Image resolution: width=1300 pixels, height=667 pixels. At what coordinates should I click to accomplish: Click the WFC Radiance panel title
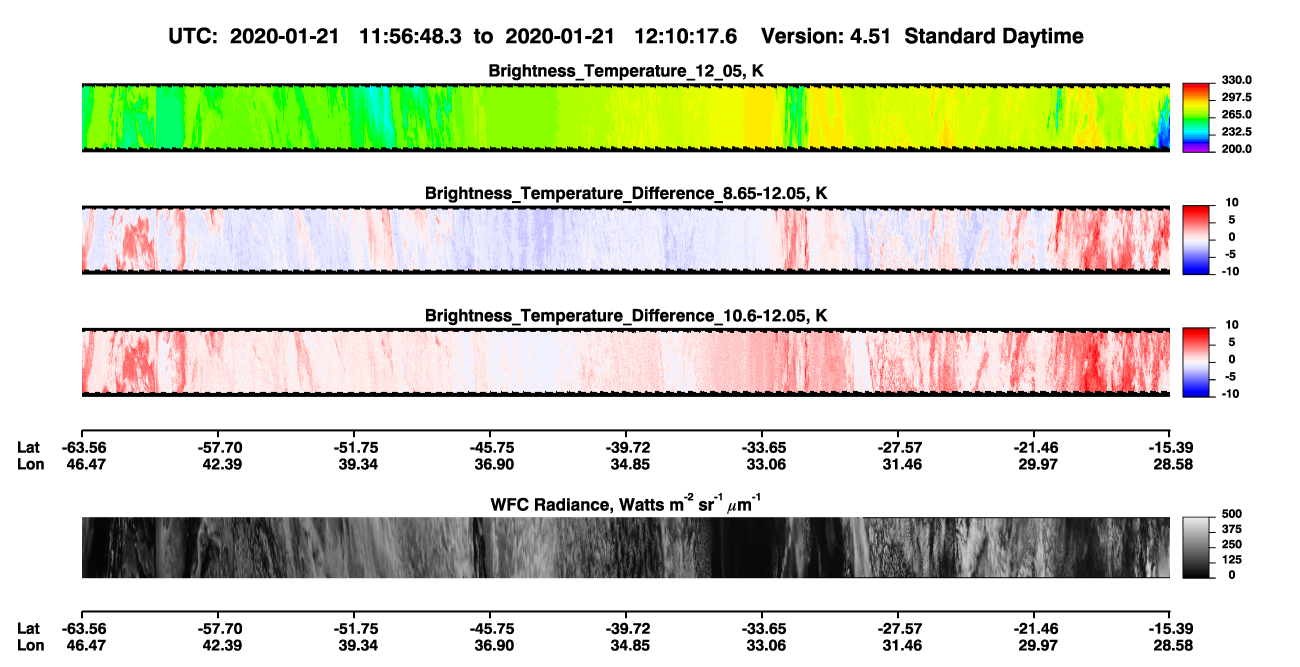point(626,504)
